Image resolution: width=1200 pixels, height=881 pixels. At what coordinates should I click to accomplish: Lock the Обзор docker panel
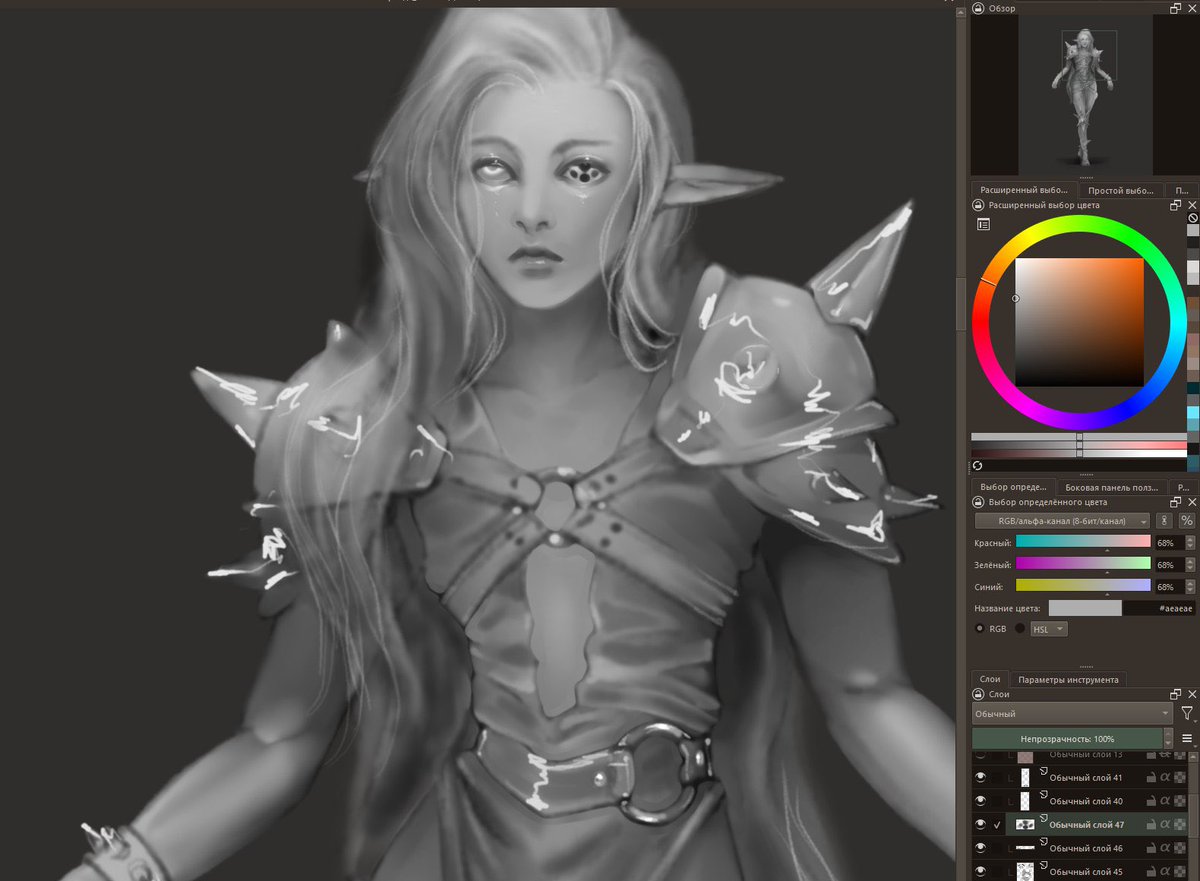[978, 8]
